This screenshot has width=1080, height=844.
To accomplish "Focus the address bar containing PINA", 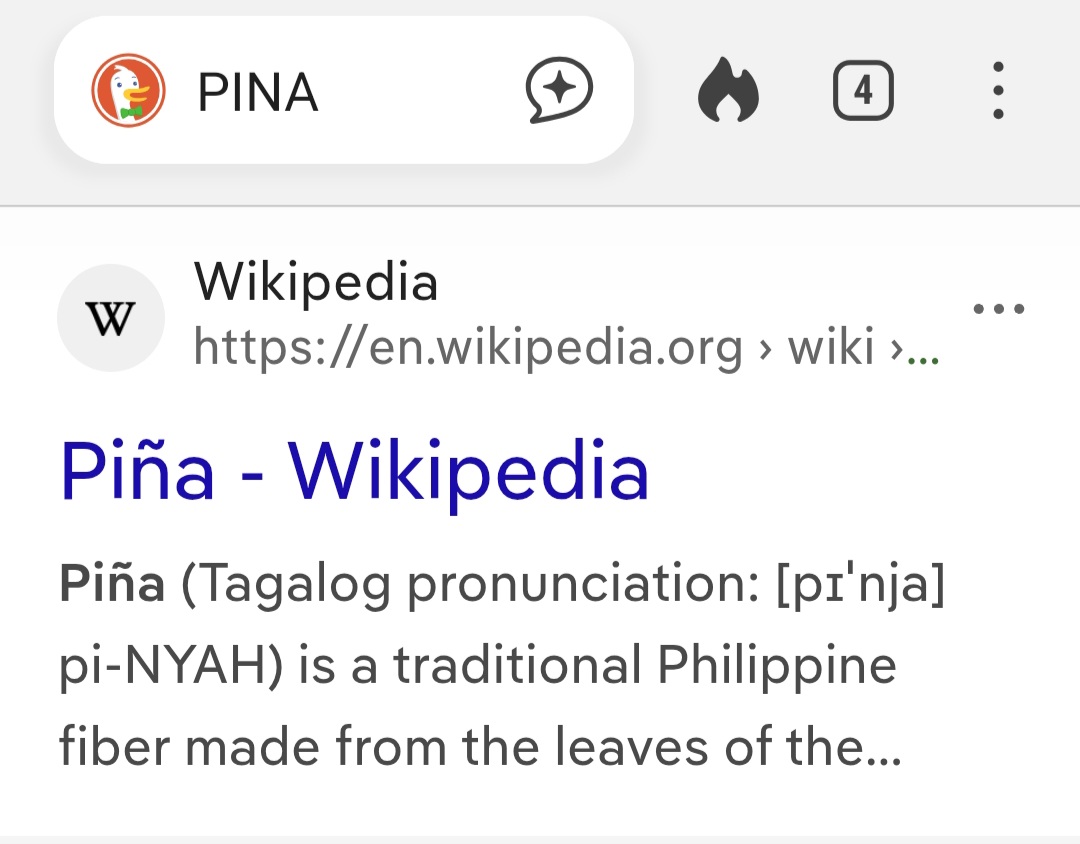I will click(x=340, y=92).
